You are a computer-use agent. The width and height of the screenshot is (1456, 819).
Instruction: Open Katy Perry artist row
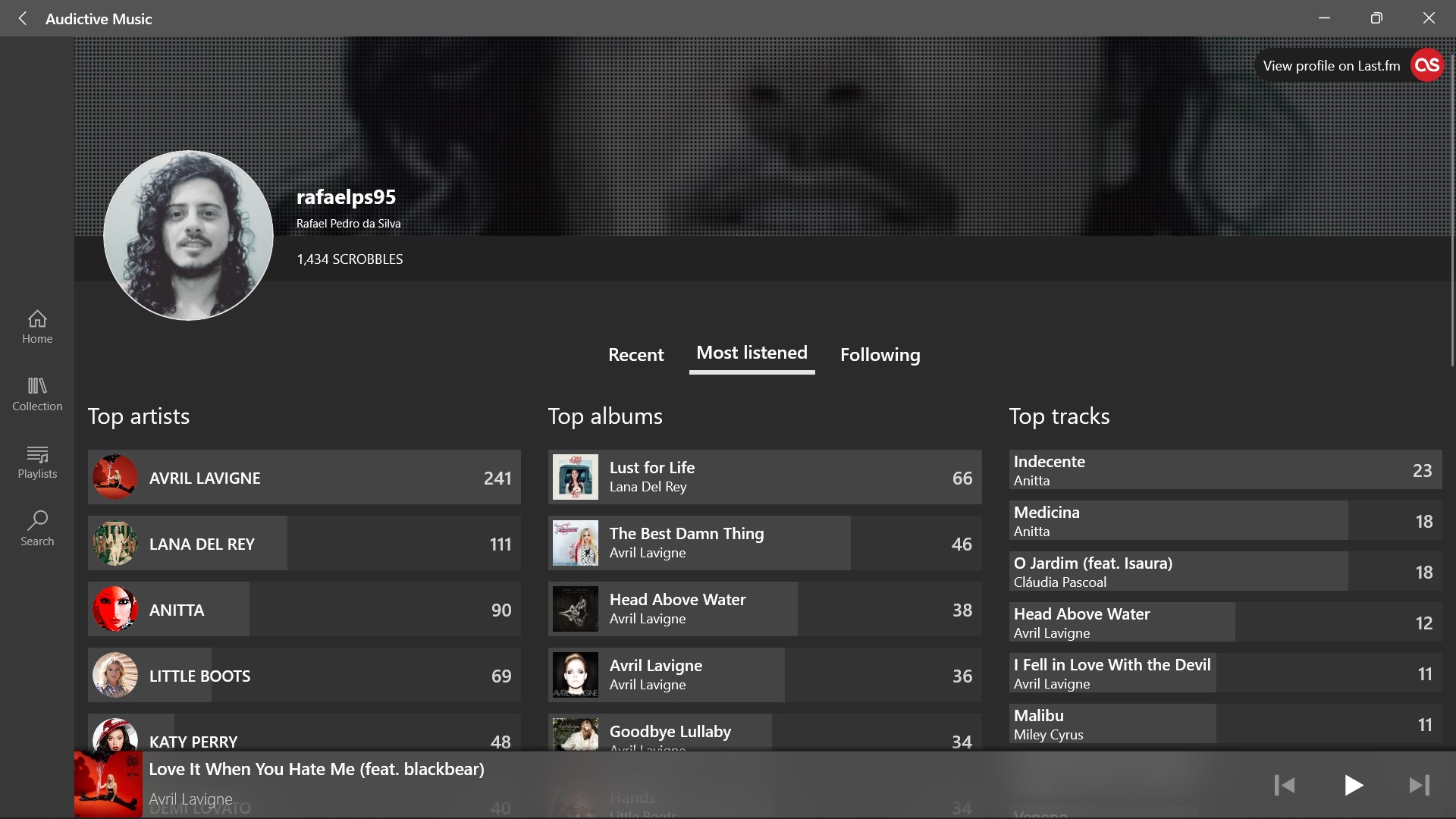point(304,733)
